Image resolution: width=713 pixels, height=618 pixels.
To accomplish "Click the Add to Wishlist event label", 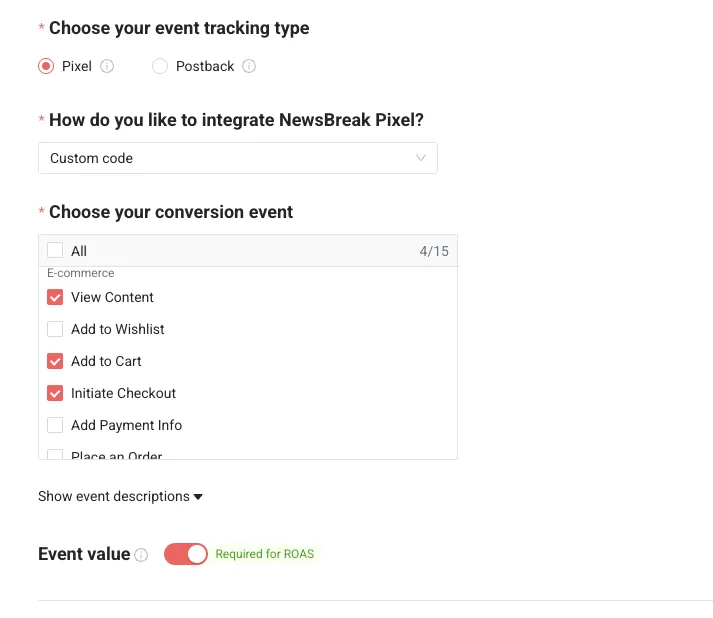I will pyautogui.click(x=117, y=329).
